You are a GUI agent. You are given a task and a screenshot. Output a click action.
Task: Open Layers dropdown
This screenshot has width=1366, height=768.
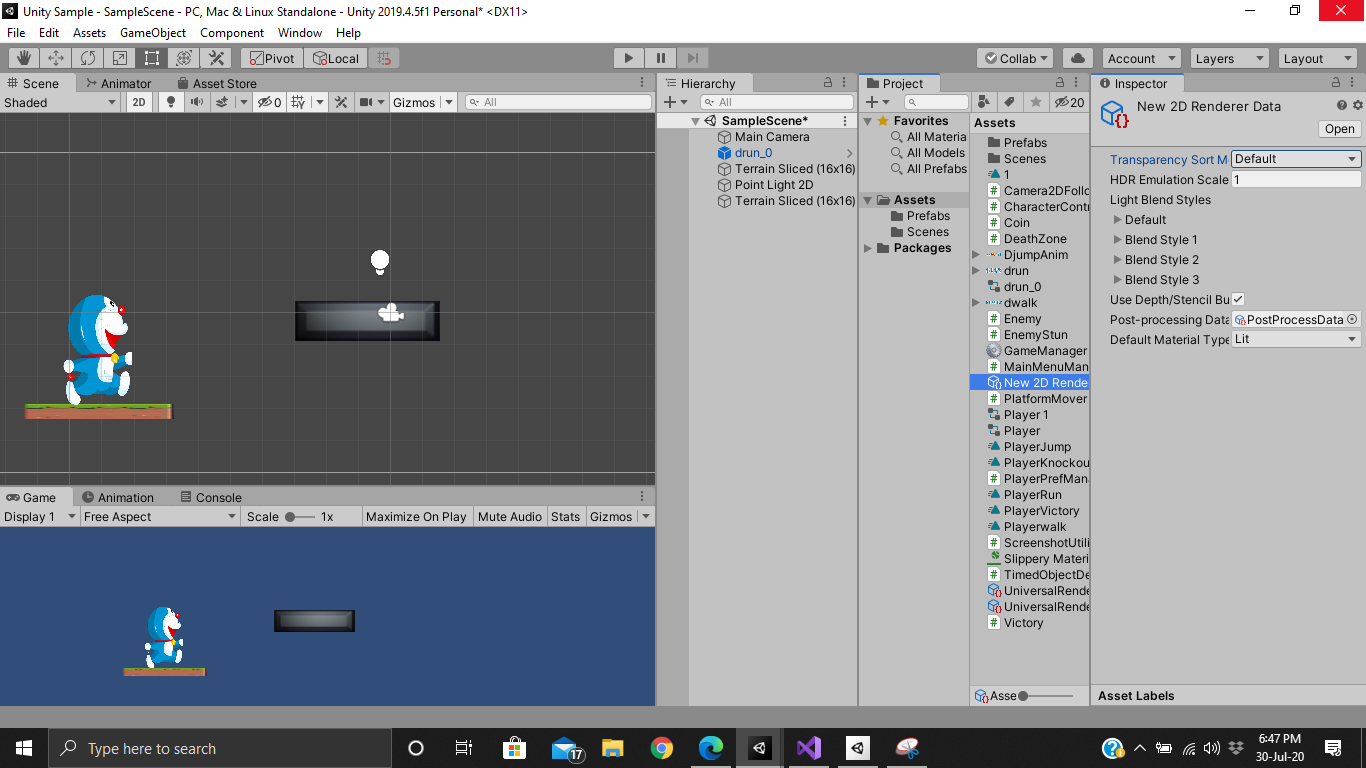1230,58
